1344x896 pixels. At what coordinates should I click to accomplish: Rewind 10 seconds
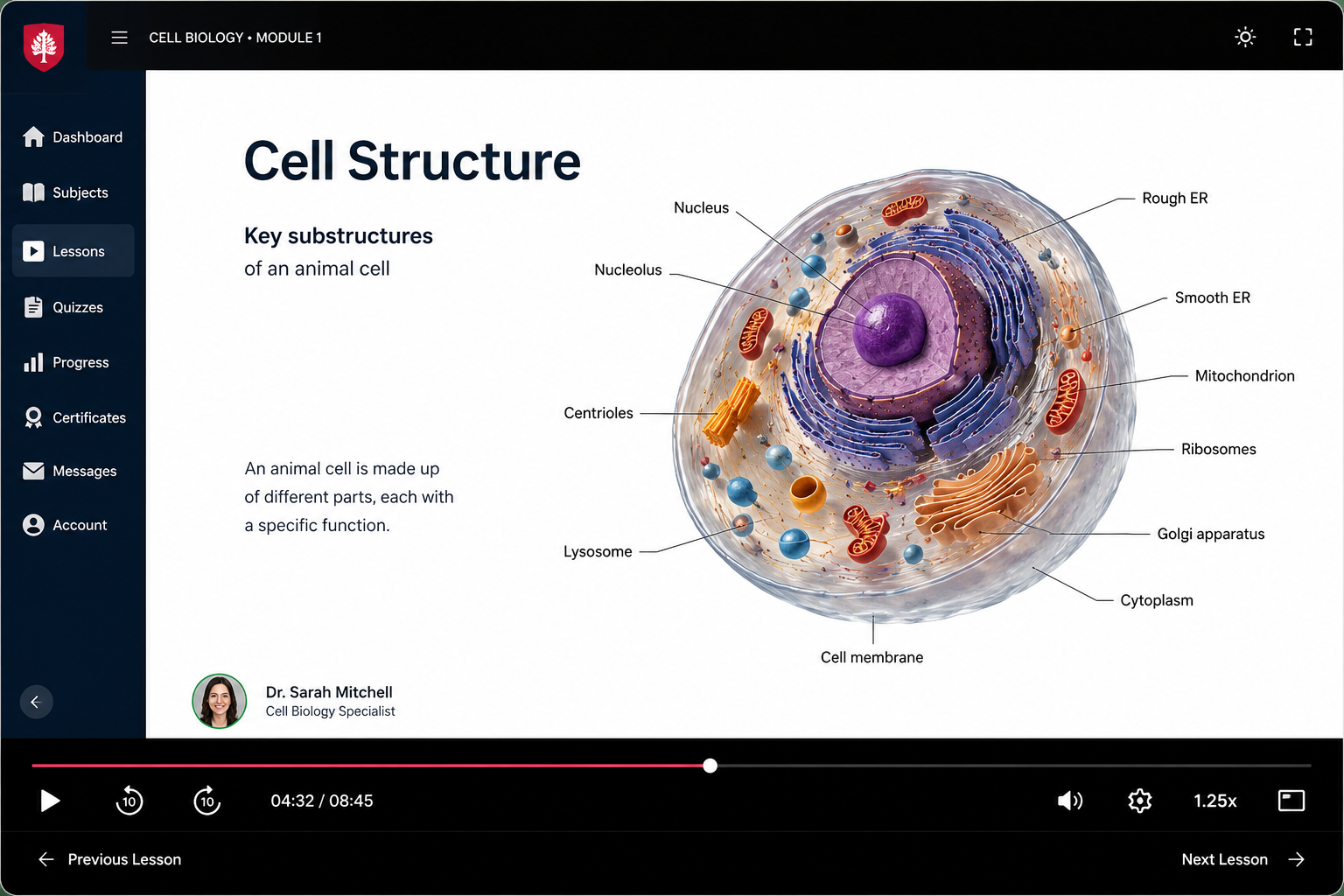click(129, 800)
